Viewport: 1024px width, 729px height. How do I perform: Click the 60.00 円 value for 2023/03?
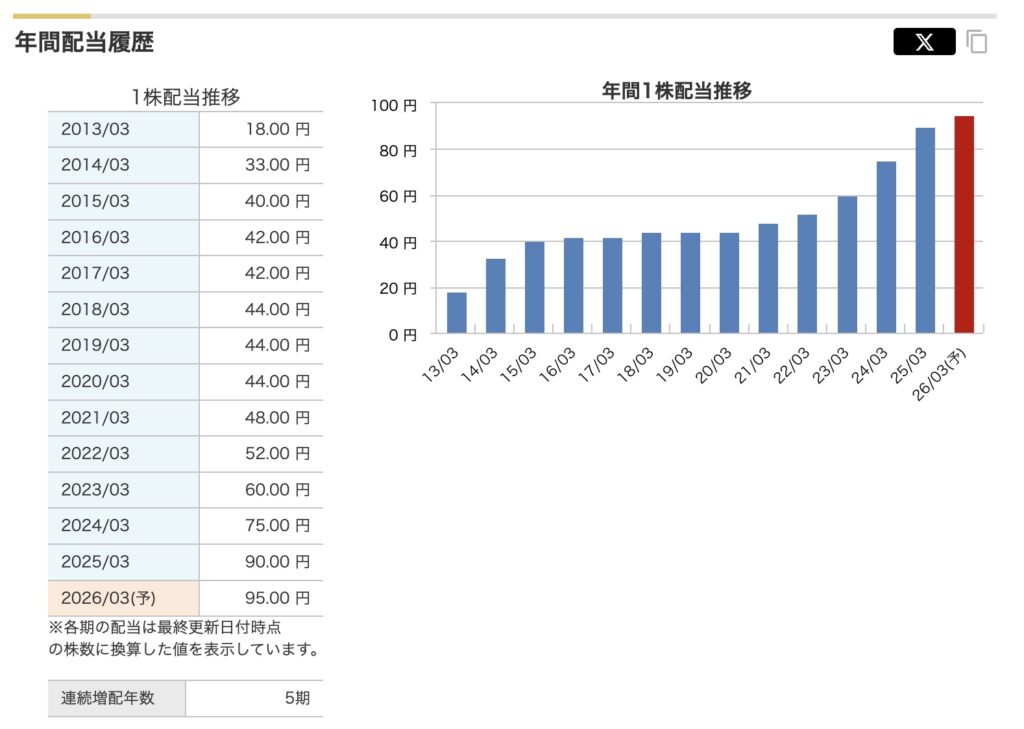coord(277,490)
